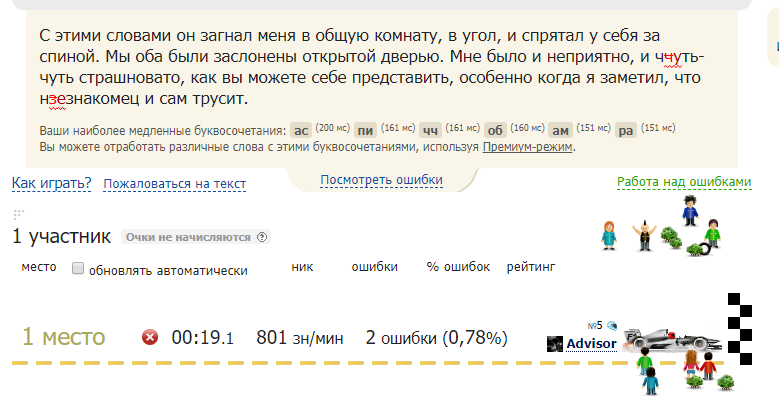Open Работа над ошибками link
Image resolution: width=779 pixels, height=415 pixels.
pyautogui.click(x=683, y=182)
